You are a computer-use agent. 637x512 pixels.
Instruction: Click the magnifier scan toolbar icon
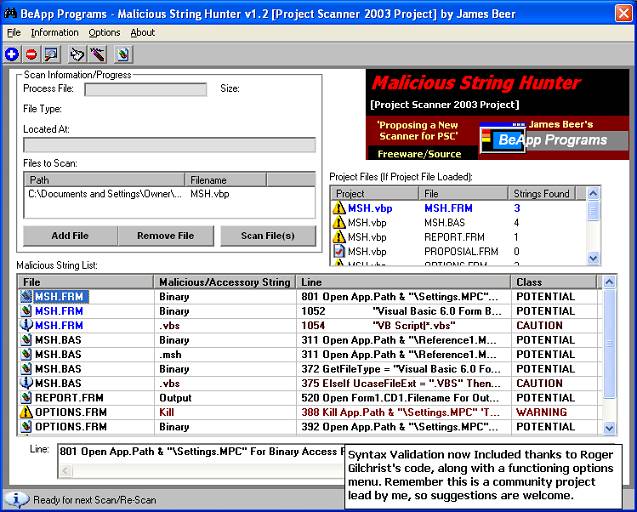[x=50, y=54]
